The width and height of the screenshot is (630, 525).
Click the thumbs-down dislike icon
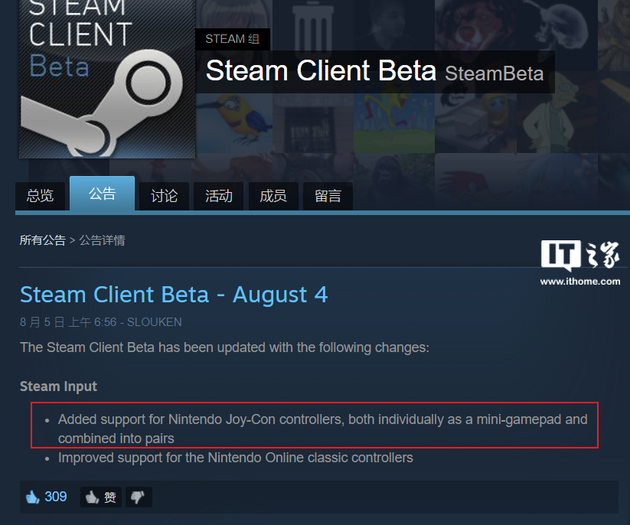[138, 497]
